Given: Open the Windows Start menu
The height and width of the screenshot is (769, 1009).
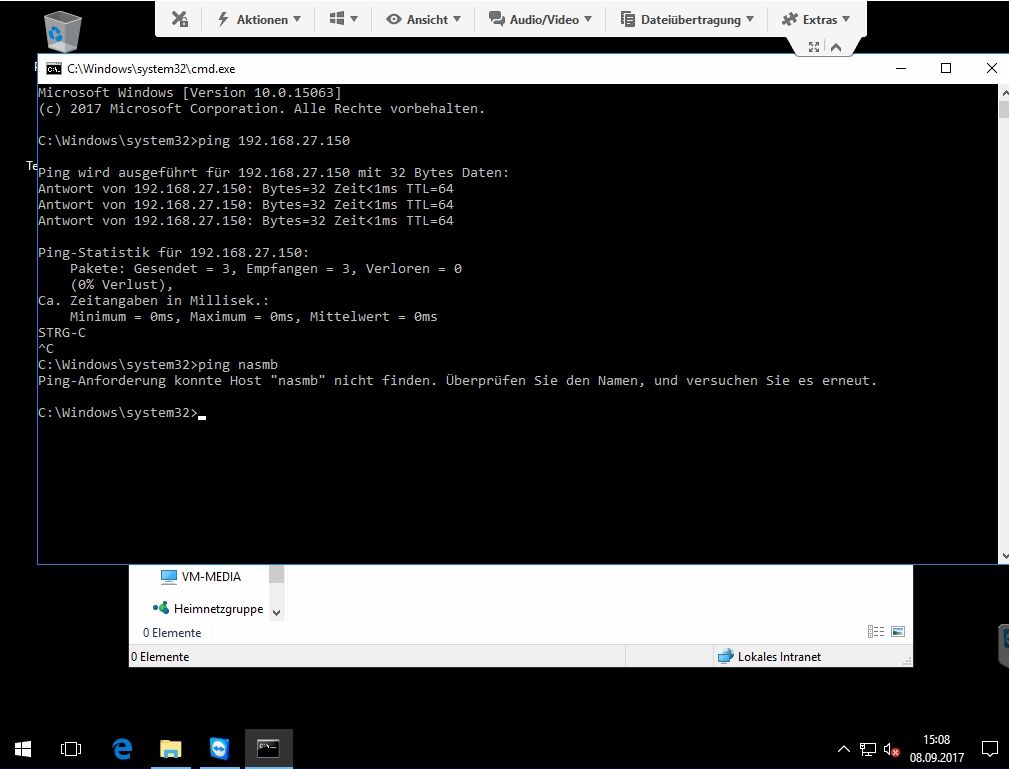Looking at the screenshot, I should pyautogui.click(x=23, y=749).
